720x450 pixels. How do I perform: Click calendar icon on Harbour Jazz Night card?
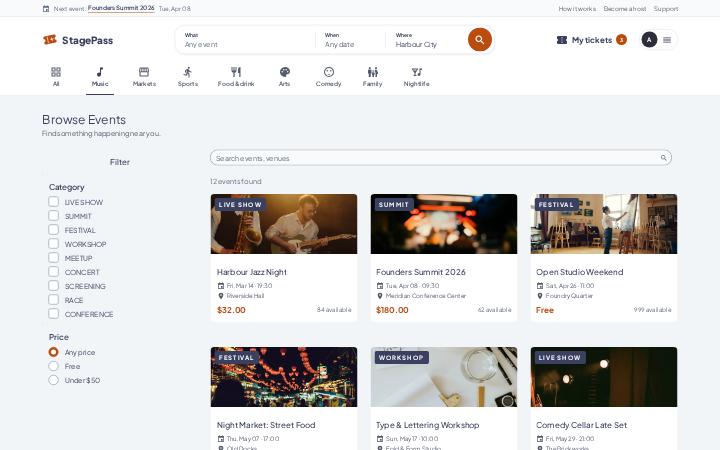[x=221, y=286]
